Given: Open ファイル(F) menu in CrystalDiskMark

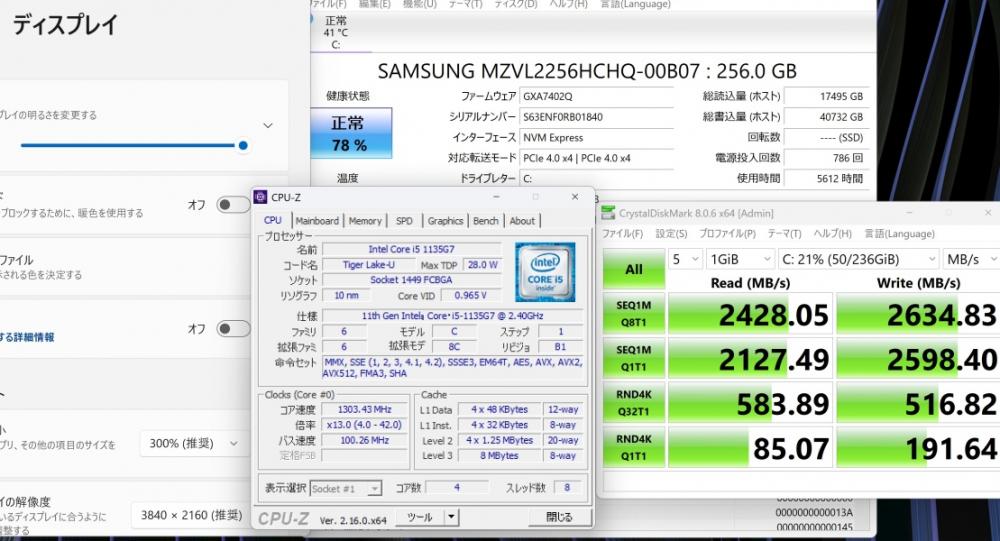Looking at the screenshot, I should 622,233.
